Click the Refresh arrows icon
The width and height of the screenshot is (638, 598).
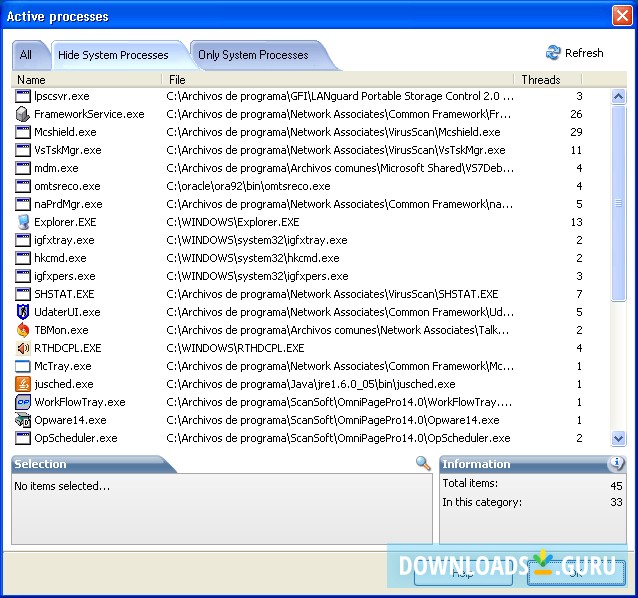pyautogui.click(x=553, y=52)
